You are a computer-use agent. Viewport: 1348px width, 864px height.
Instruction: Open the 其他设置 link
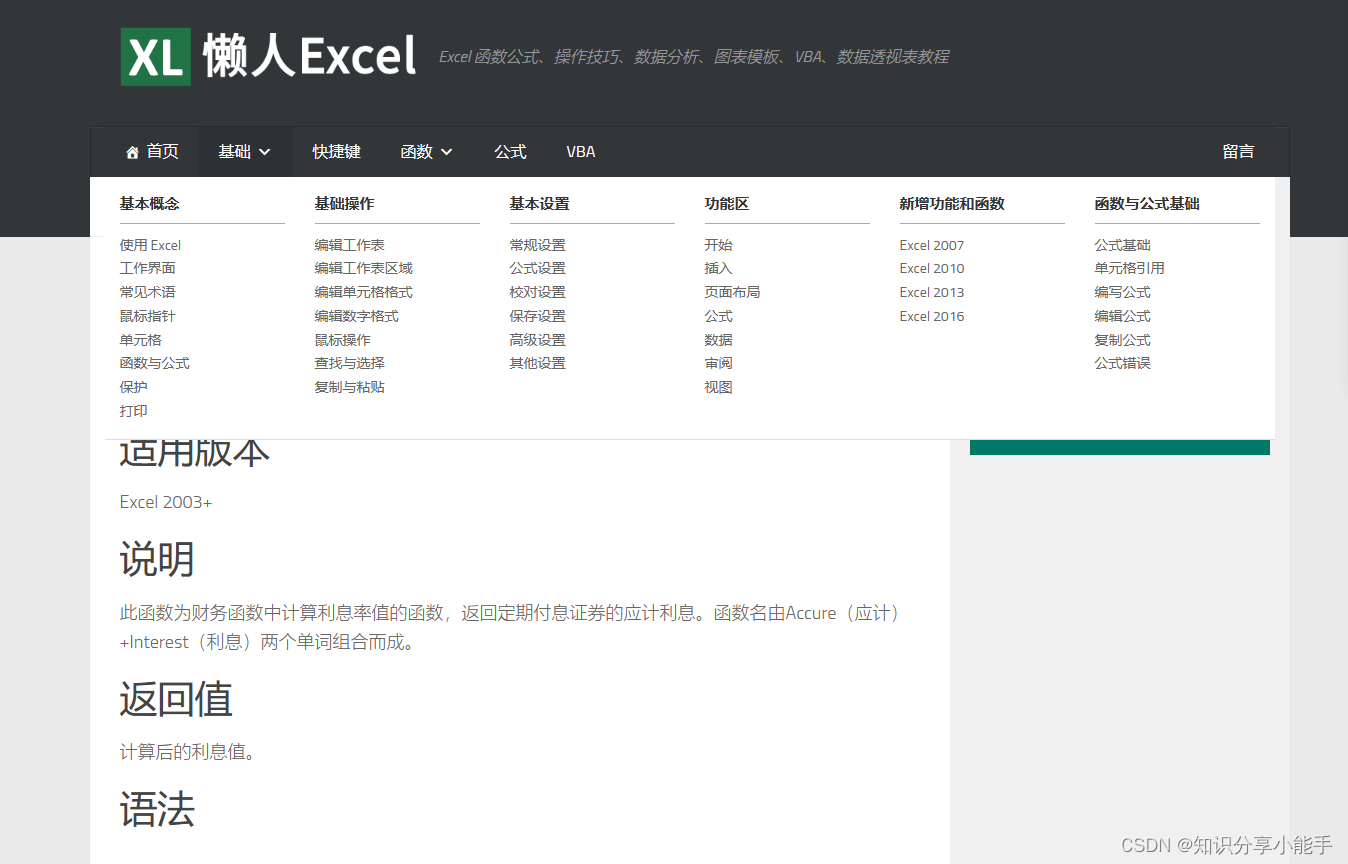coord(538,363)
